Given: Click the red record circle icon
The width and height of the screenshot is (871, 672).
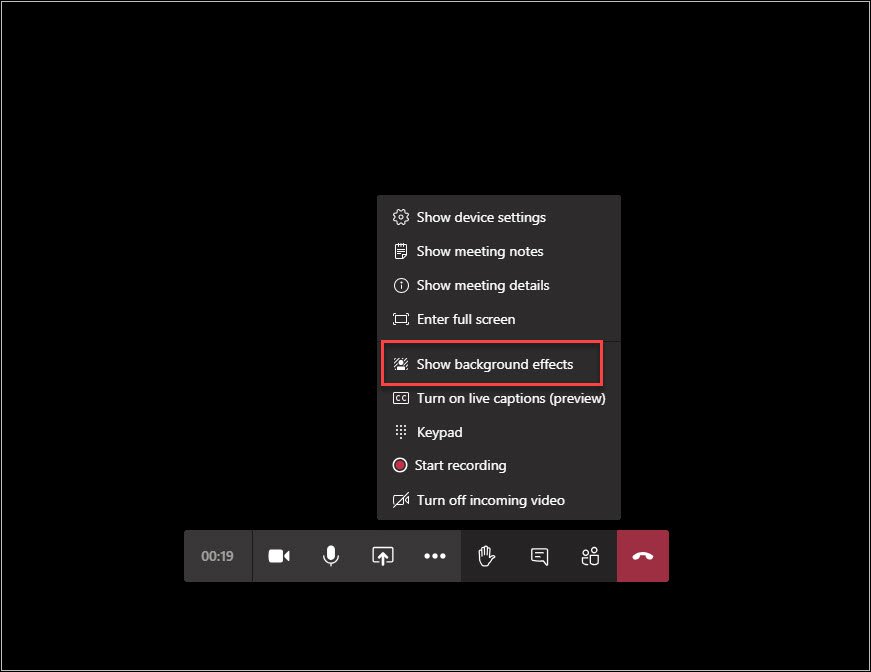Looking at the screenshot, I should [400, 465].
